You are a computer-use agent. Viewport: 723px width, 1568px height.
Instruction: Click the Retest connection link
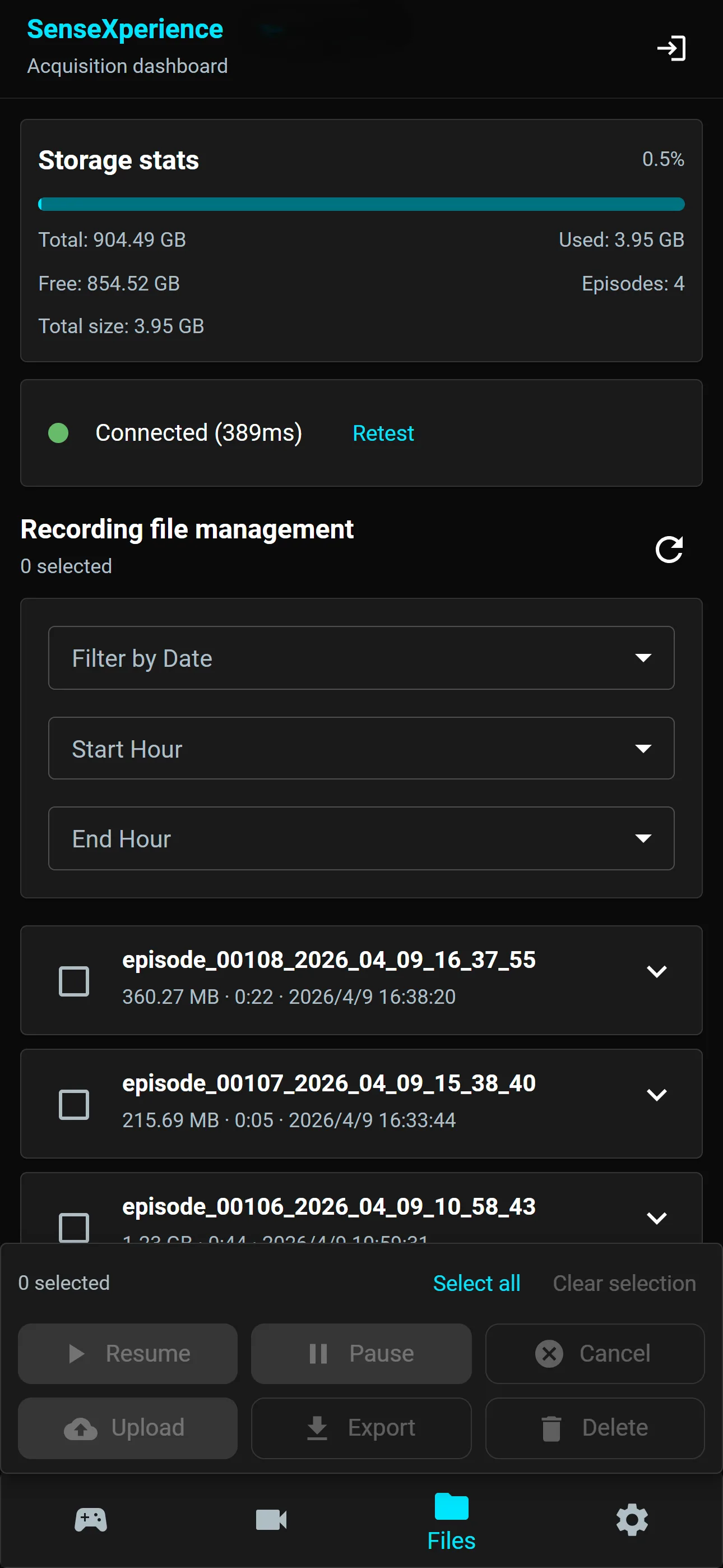coord(383,433)
